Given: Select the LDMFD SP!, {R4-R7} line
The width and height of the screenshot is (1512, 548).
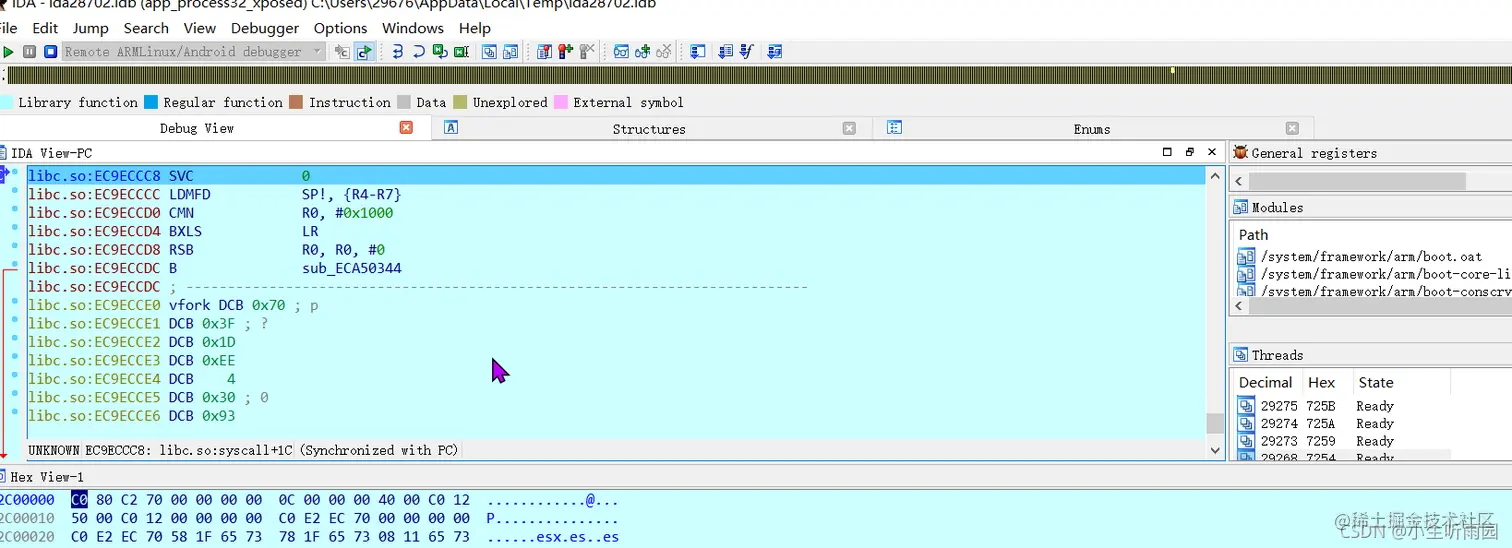Looking at the screenshot, I should click(615, 194).
